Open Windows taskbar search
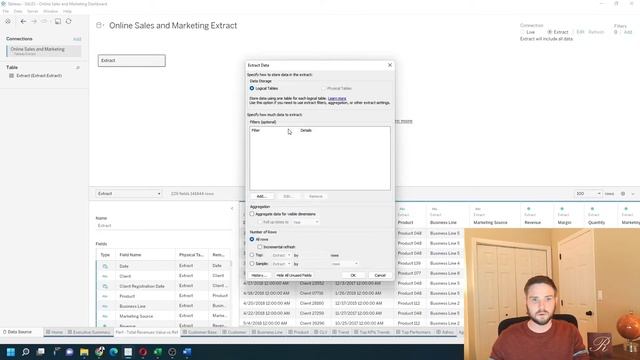640x360 pixels. tap(25, 352)
